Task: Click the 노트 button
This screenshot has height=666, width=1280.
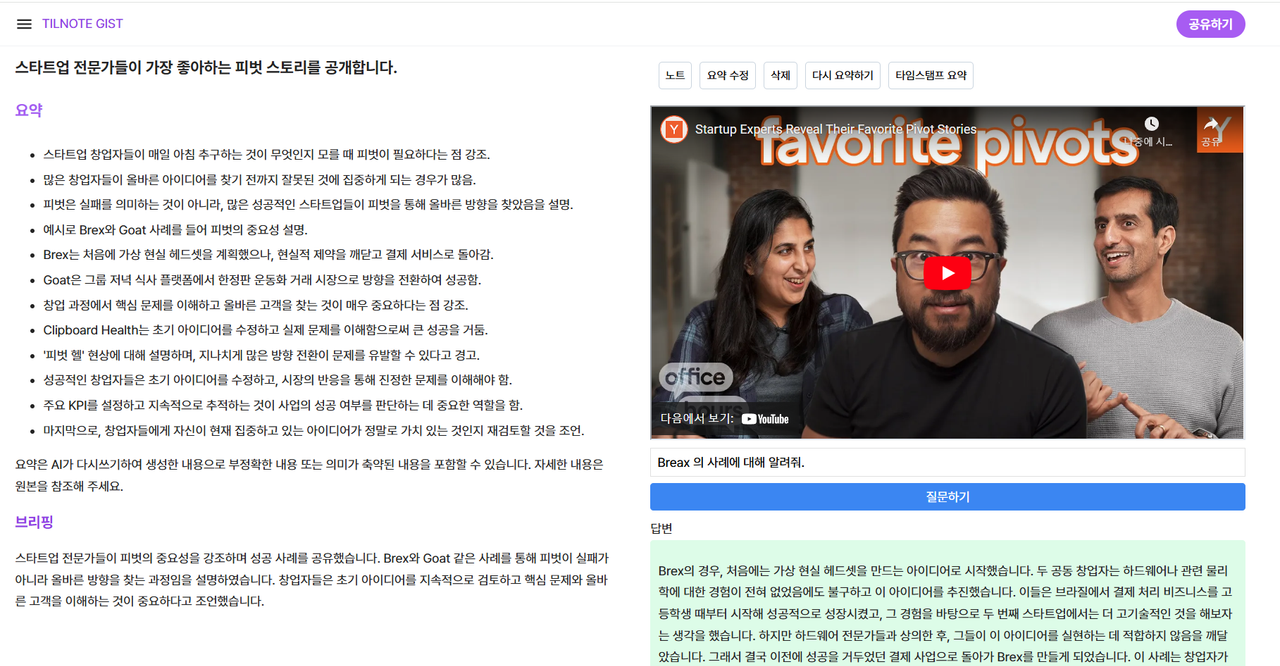Action: pos(674,75)
